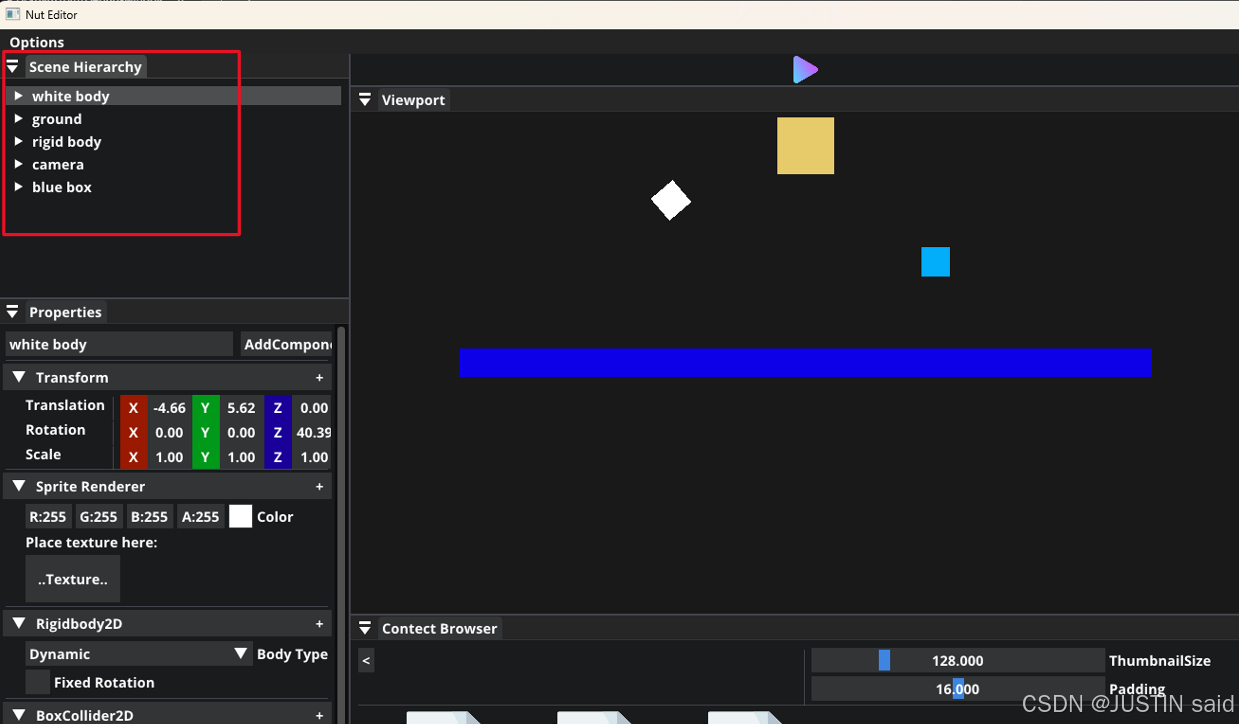Collapse the Scene Hierarchy panel triangle
Viewport: 1239px width, 724px height.
[13, 67]
